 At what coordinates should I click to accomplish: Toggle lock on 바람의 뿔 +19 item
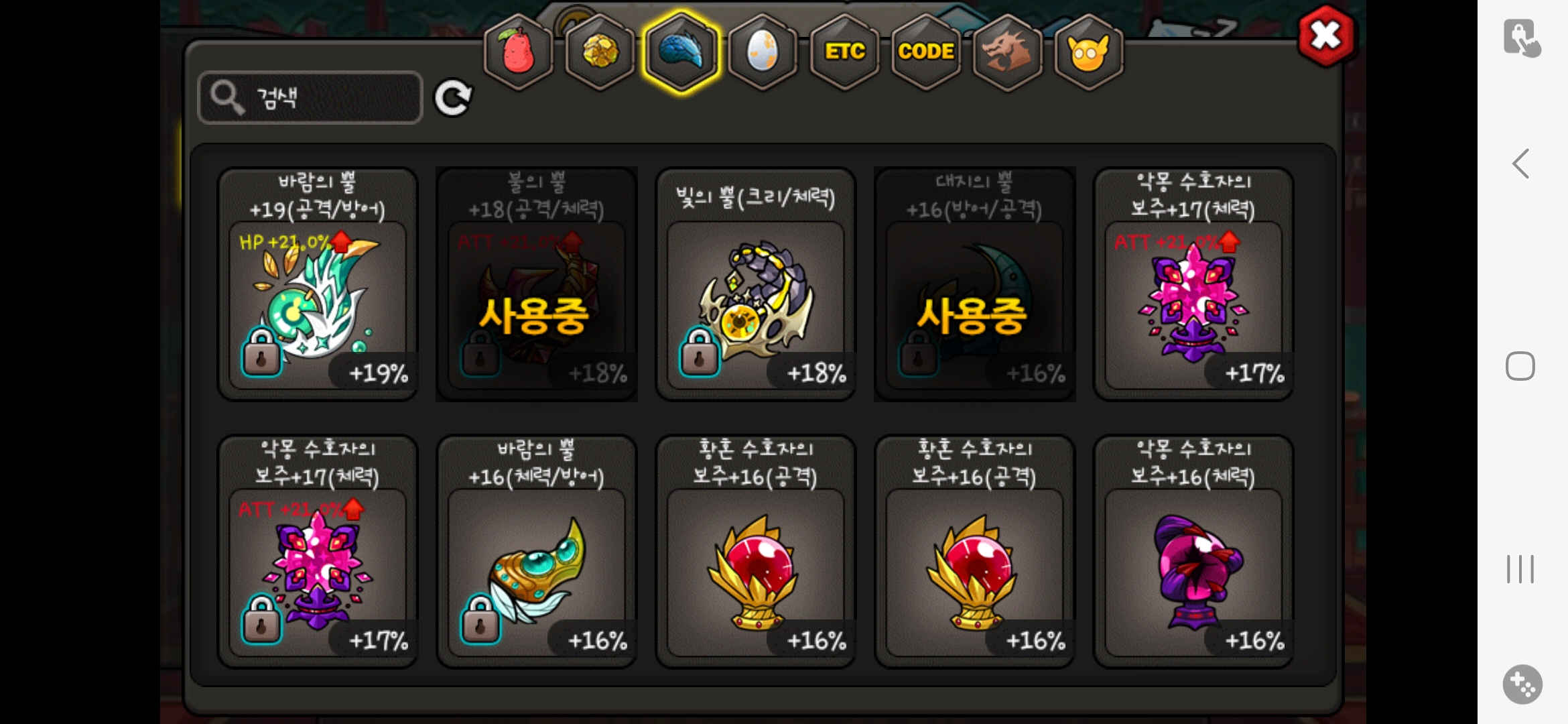tap(261, 352)
